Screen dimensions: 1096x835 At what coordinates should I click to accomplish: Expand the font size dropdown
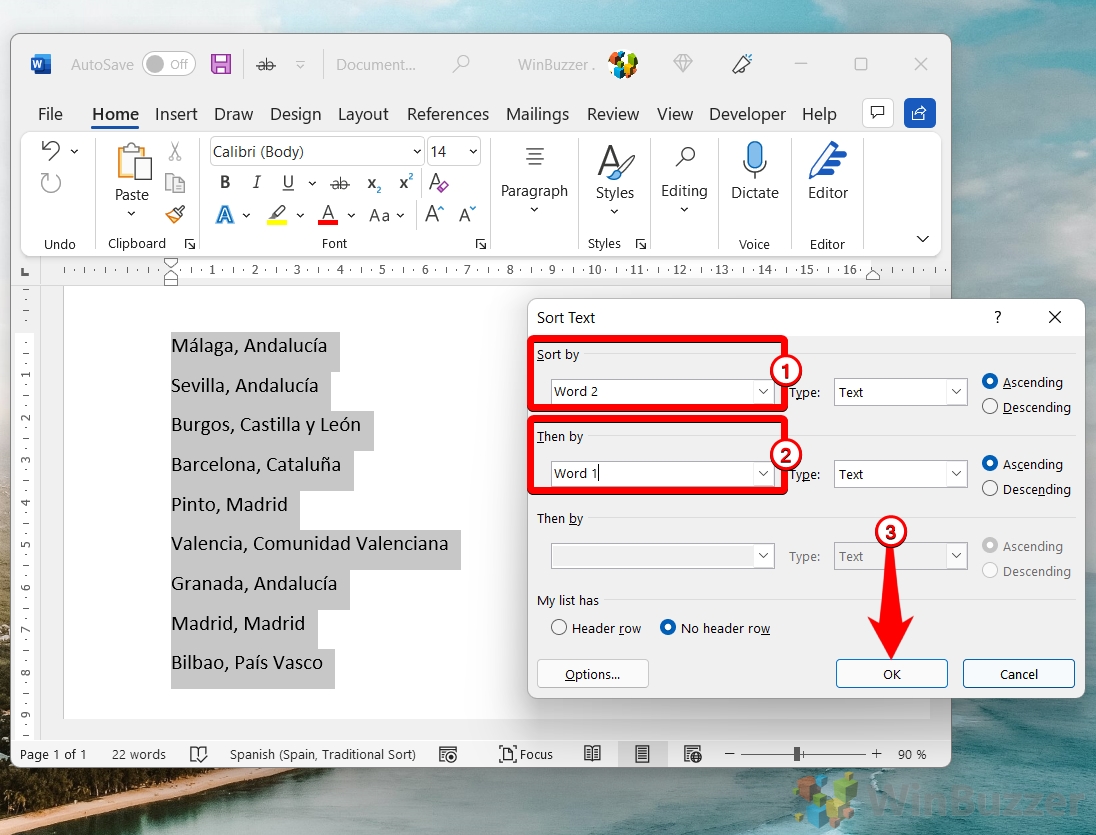[473, 152]
